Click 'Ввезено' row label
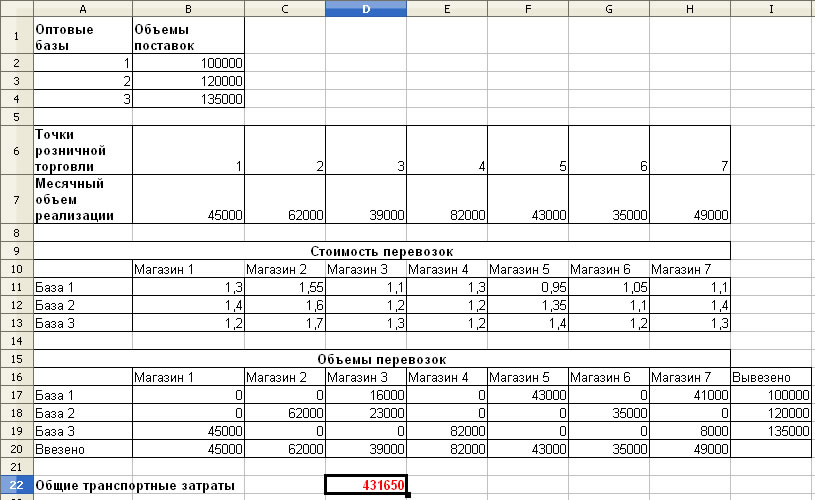The height and width of the screenshot is (500, 815). [83, 449]
